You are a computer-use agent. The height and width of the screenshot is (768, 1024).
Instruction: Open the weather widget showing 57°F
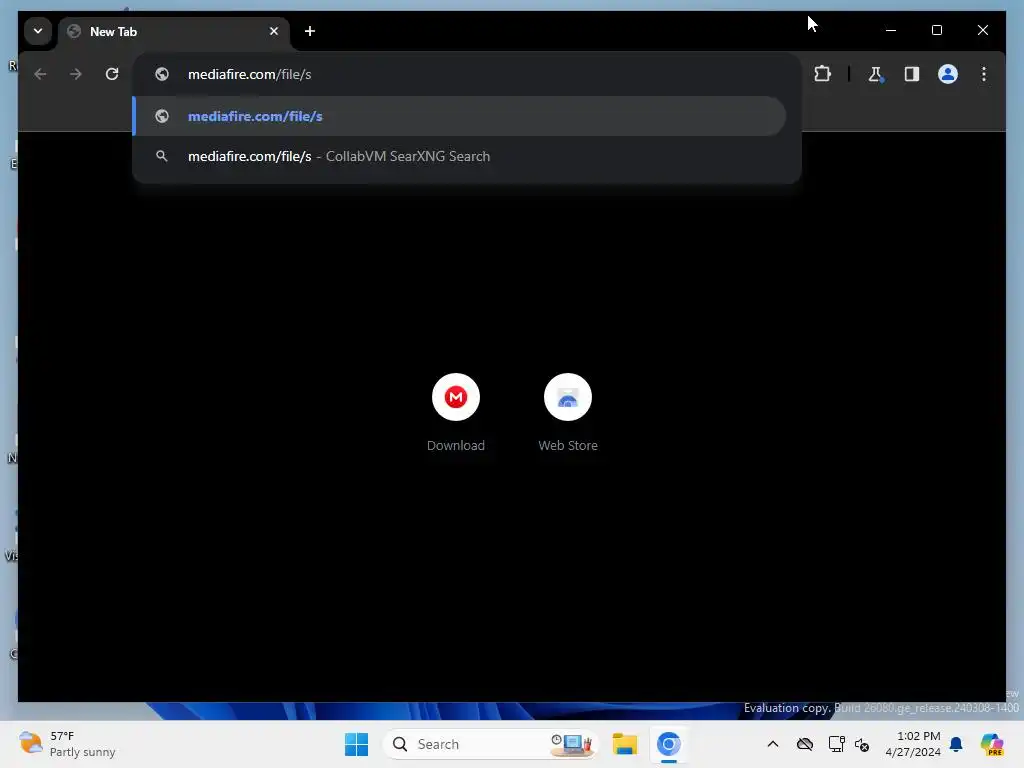(x=67, y=744)
